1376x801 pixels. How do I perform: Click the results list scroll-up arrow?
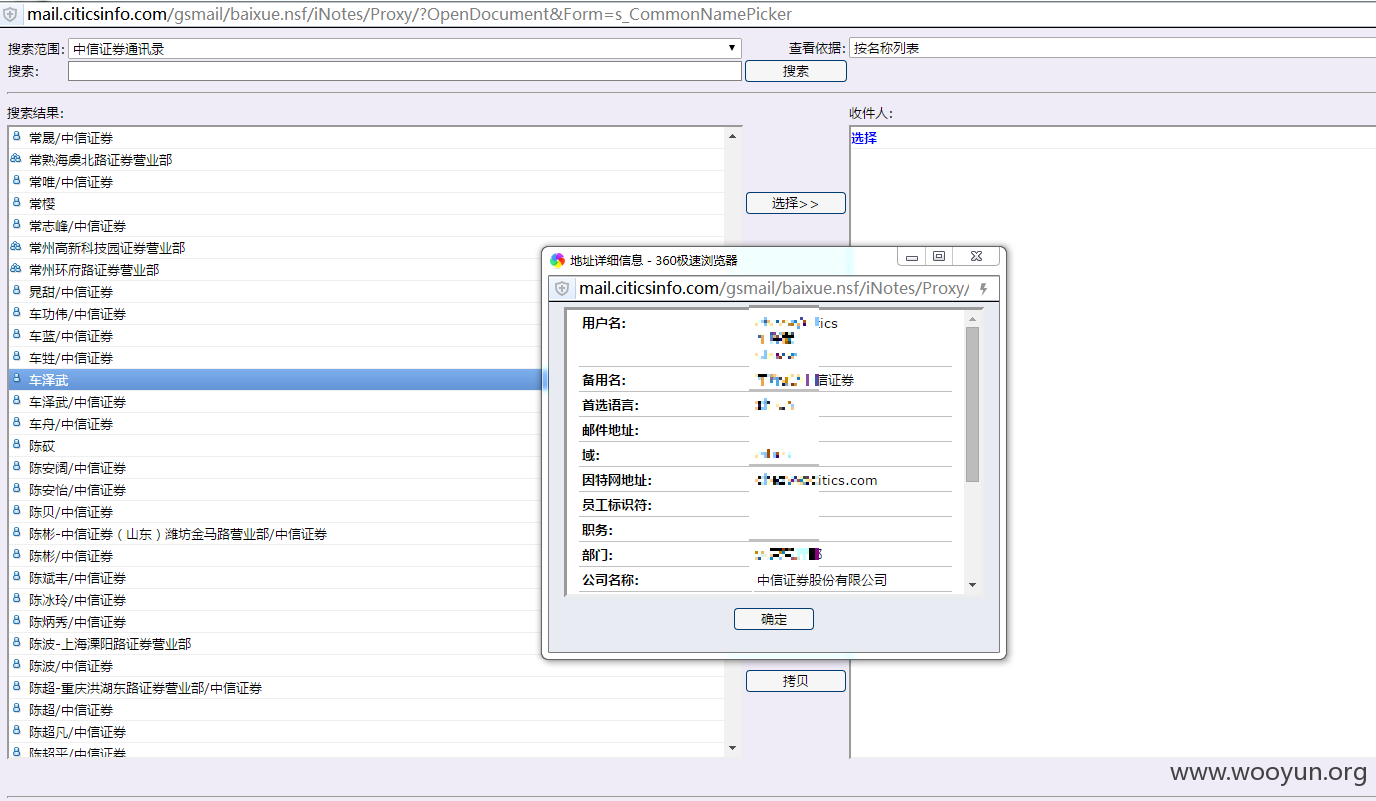733,136
